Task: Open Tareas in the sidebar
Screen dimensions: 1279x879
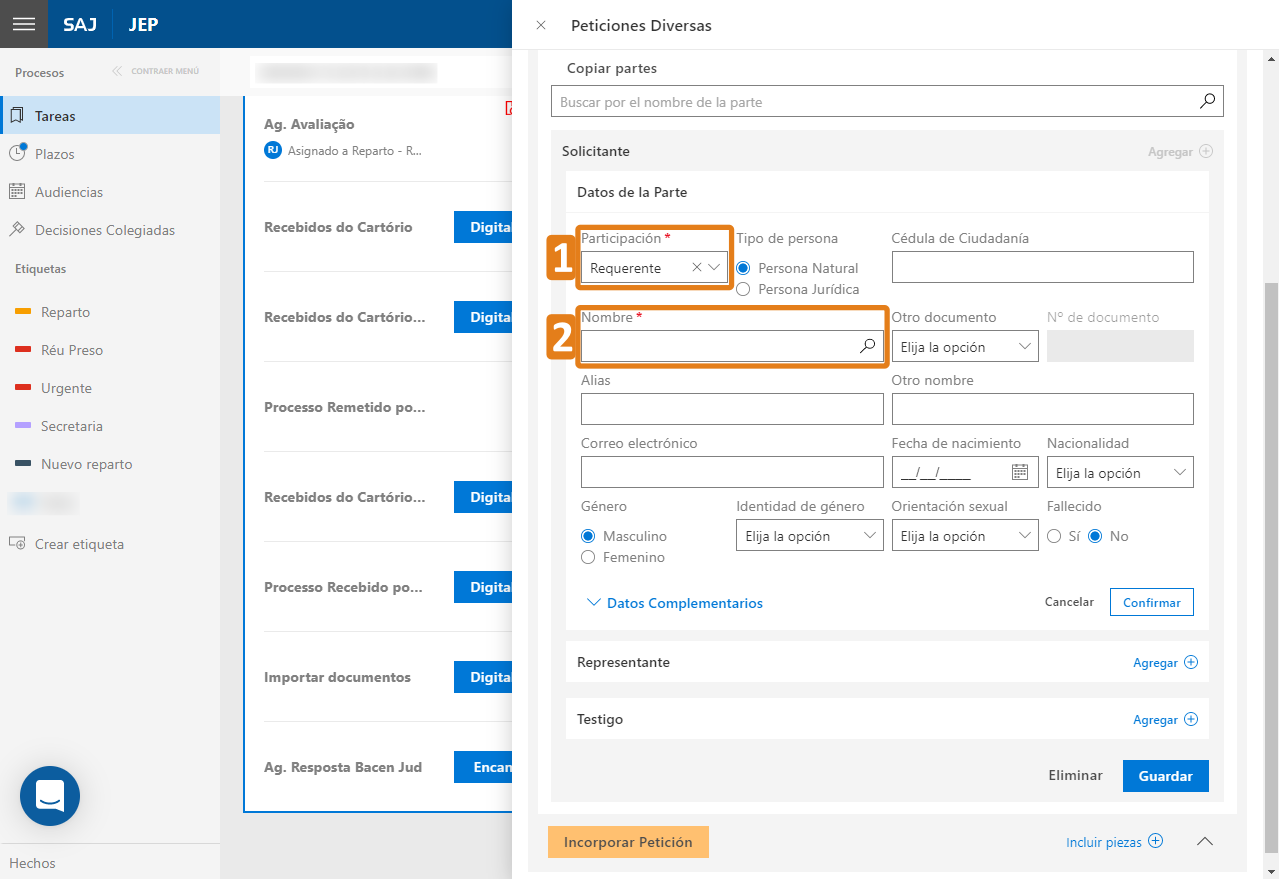Action: coord(110,116)
